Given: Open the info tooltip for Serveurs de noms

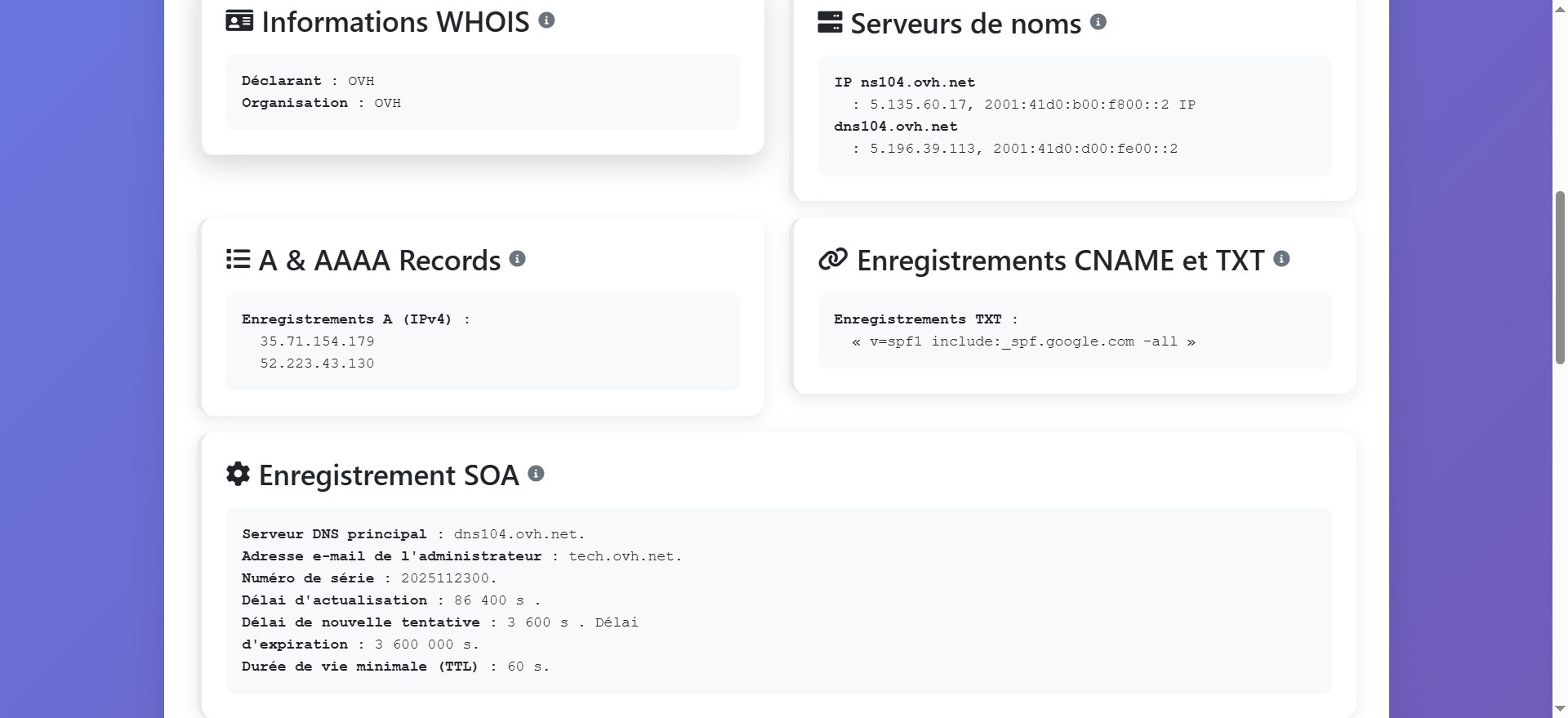Looking at the screenshot, I should point(1100,23).
